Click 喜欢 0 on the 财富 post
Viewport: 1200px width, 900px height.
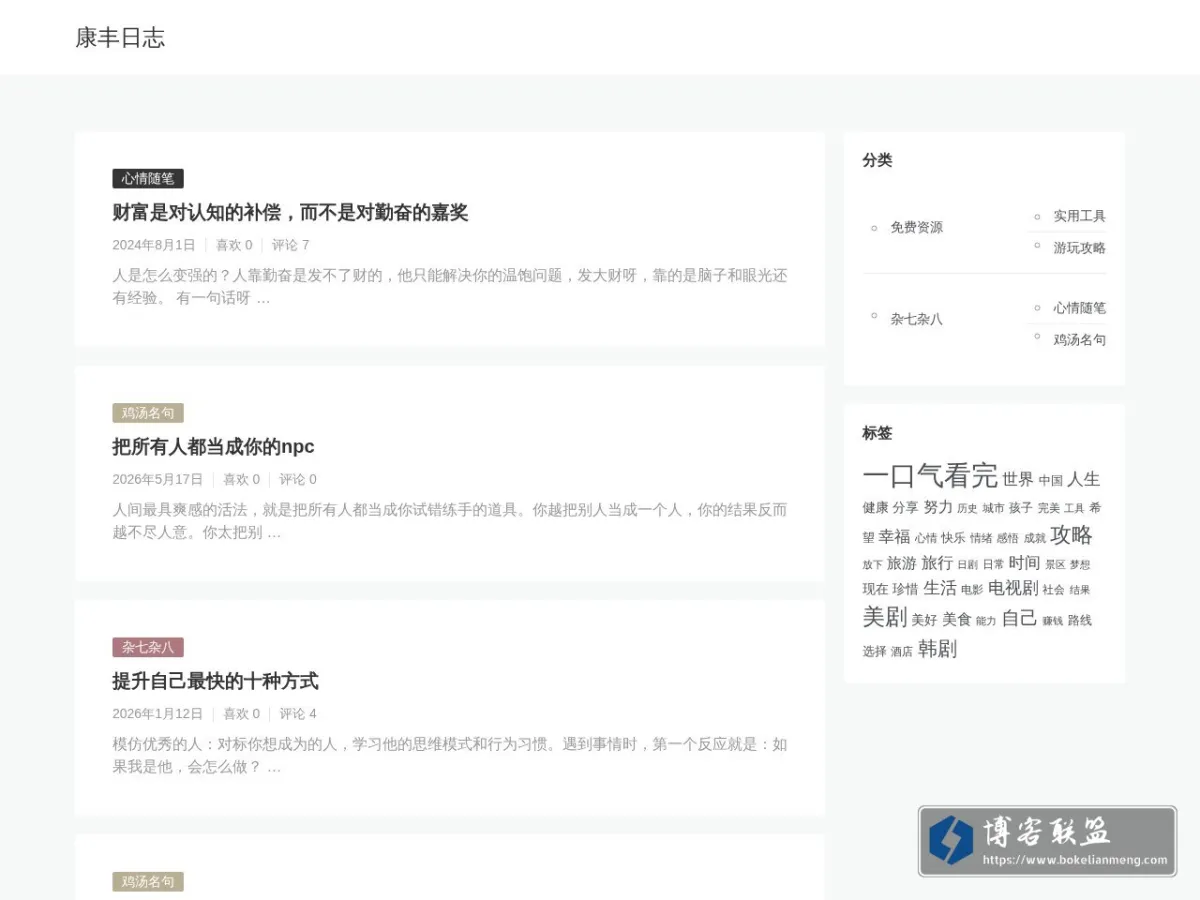click(x=234, y=245)
